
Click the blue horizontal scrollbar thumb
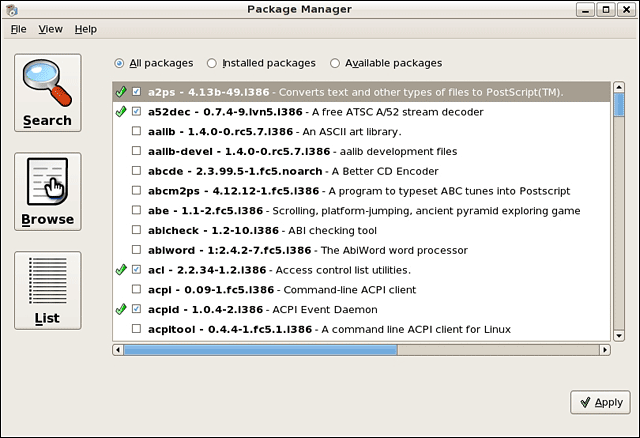[x=260, y=350]
